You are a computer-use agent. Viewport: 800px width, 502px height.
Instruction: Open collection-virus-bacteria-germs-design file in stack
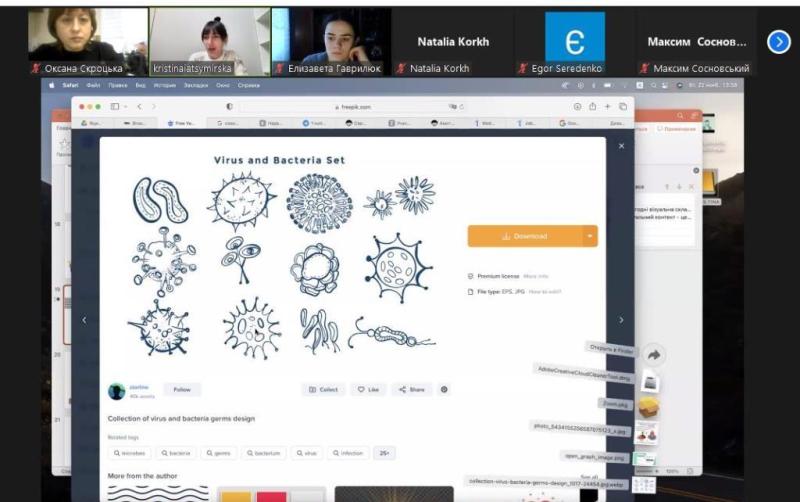tap(643, 485)
